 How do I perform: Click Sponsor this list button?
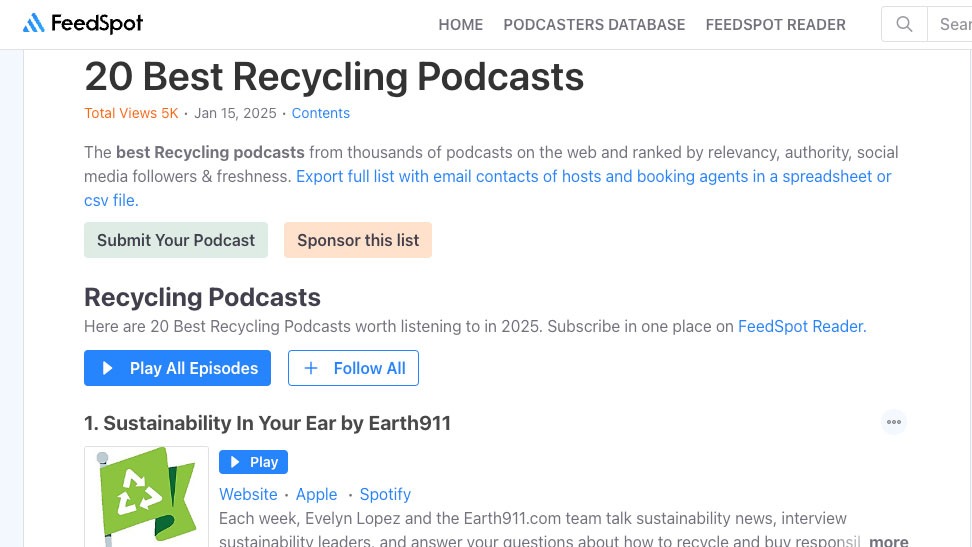point(358,240)
